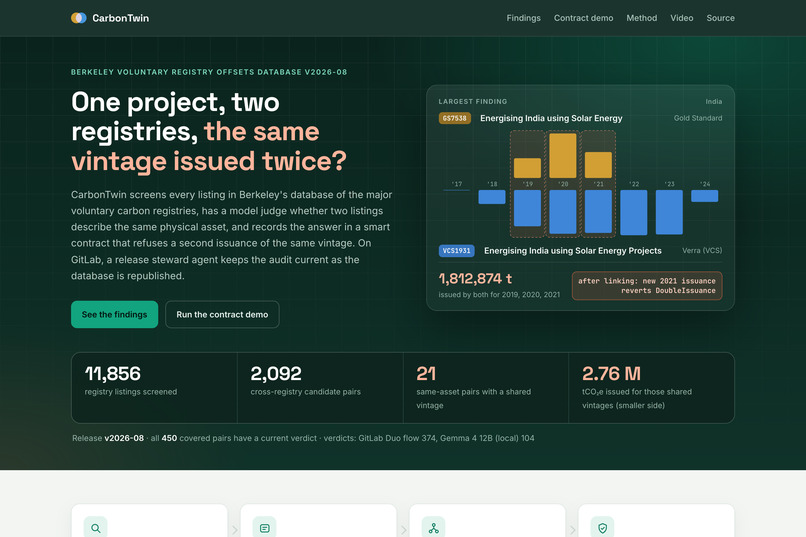
Task: Click the '21' same-asset pairs stat
Action: click(x=426, y=374)
